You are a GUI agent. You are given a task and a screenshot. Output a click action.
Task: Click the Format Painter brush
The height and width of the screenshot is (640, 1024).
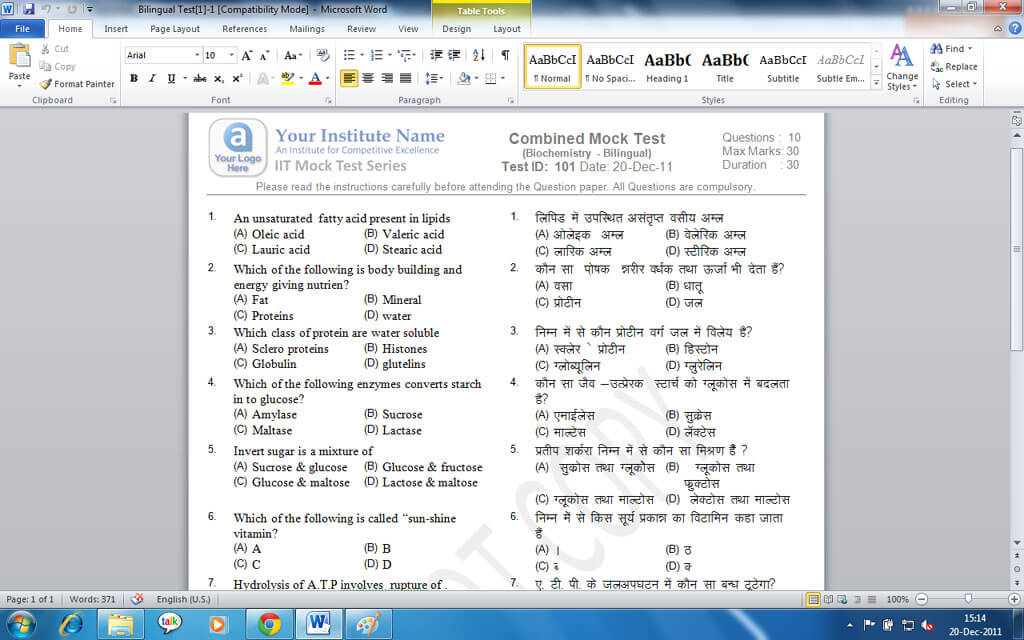pos(45,84)
